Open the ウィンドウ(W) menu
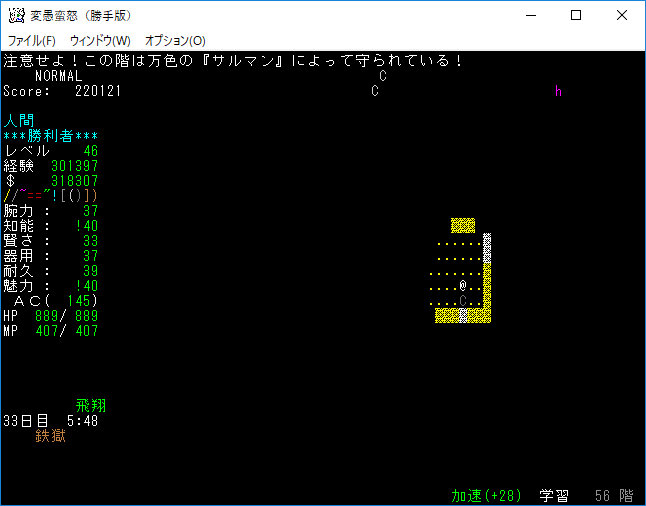Viewport: 646px width, 506px height. [100, 40]
